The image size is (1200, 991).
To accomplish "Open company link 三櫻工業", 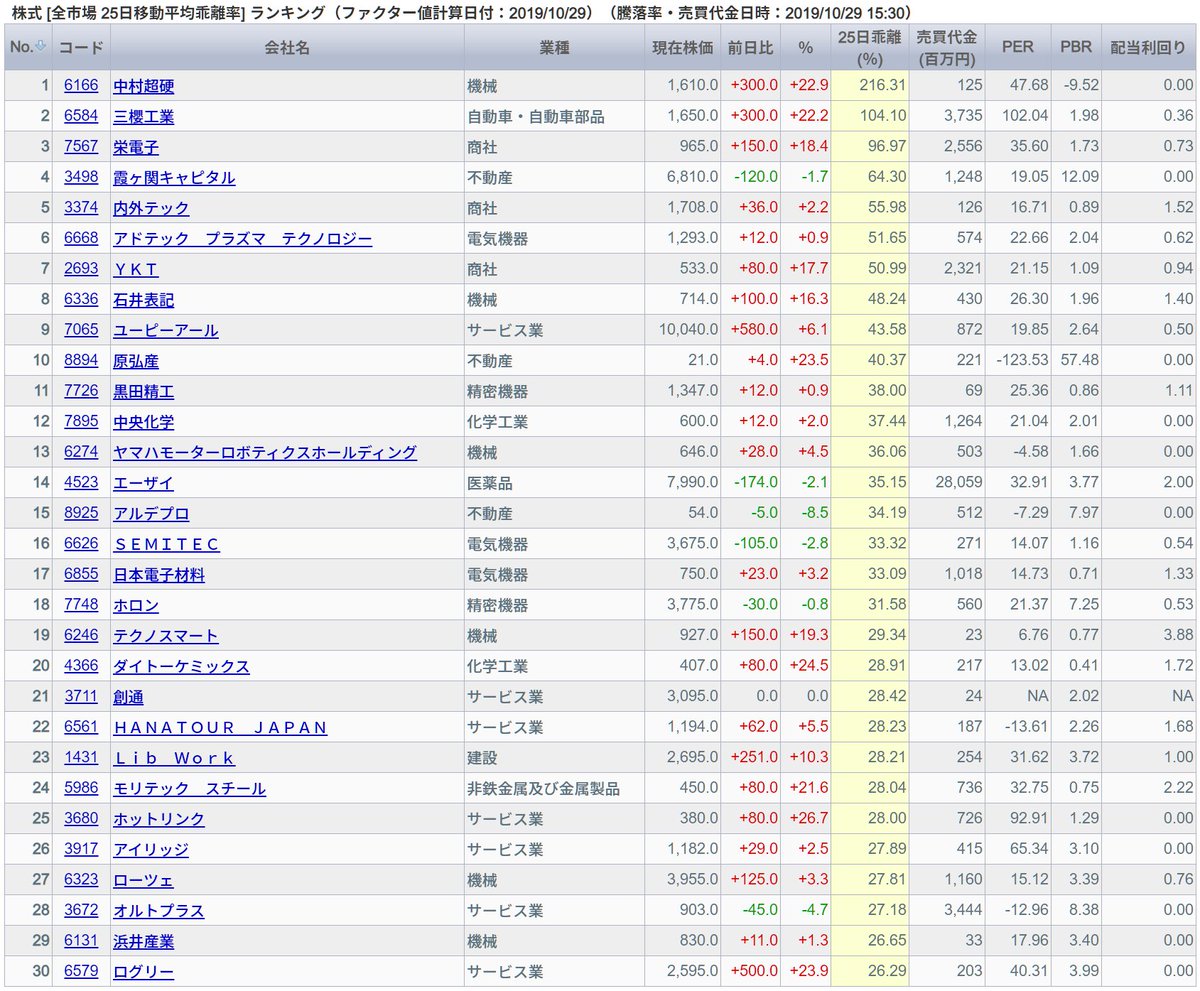I will click(x=143, y=117).
